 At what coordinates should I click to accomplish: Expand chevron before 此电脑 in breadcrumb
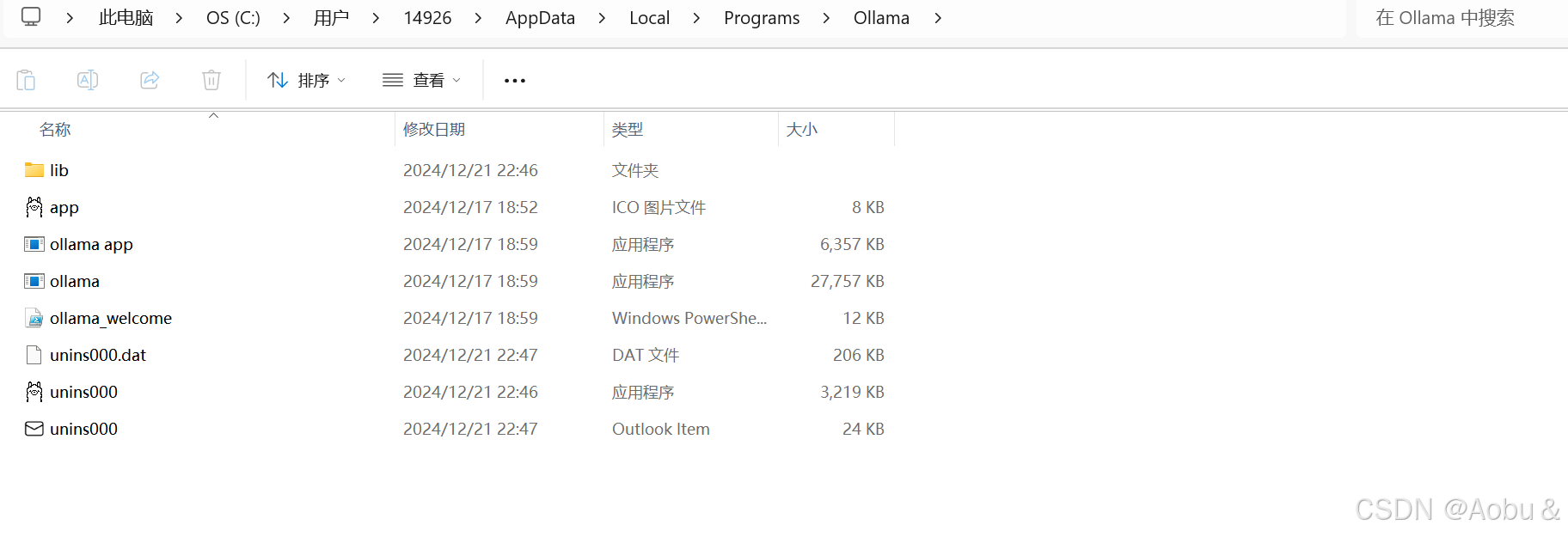pyautogui.click(x=70, y=18)
